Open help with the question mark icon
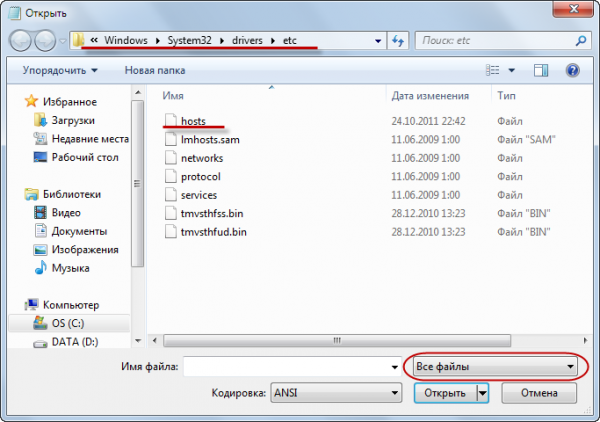Image resolution: width=600 pixels, height=422 pixels. click(572, 70)
